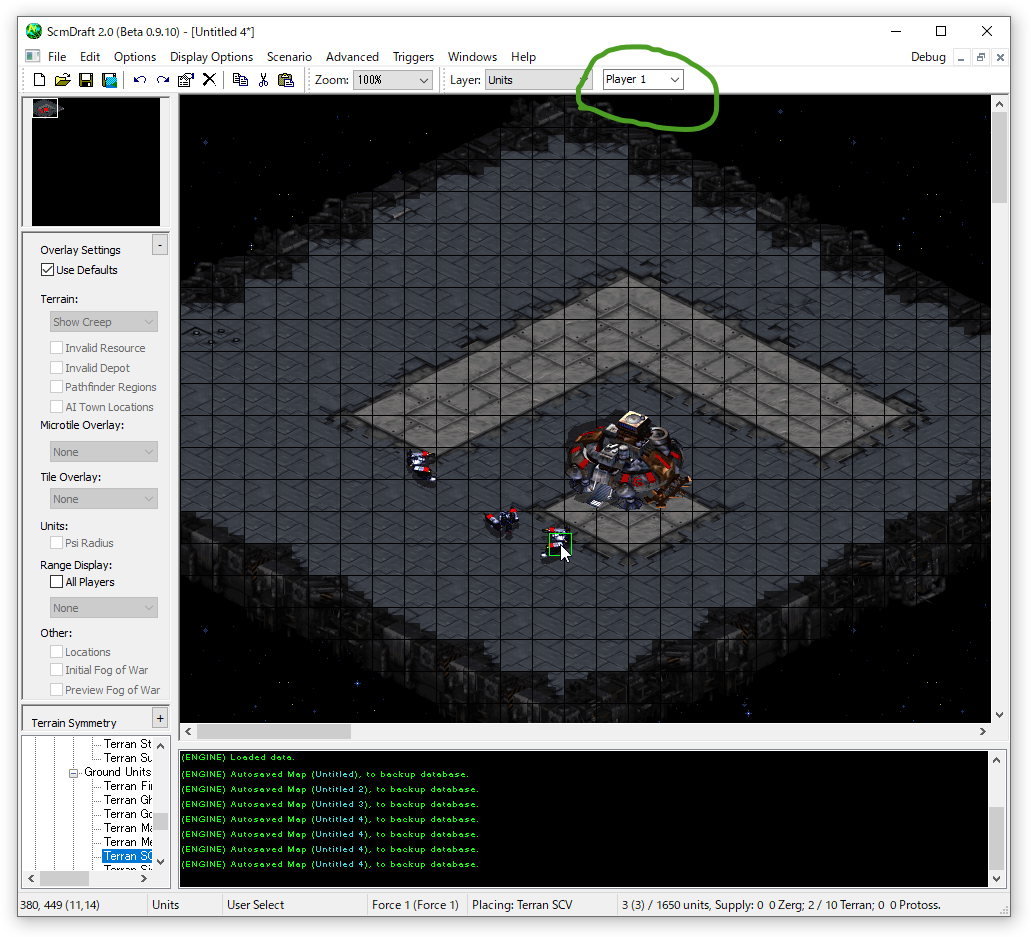Paste from clipboard with paste icon

click(286, 80)
